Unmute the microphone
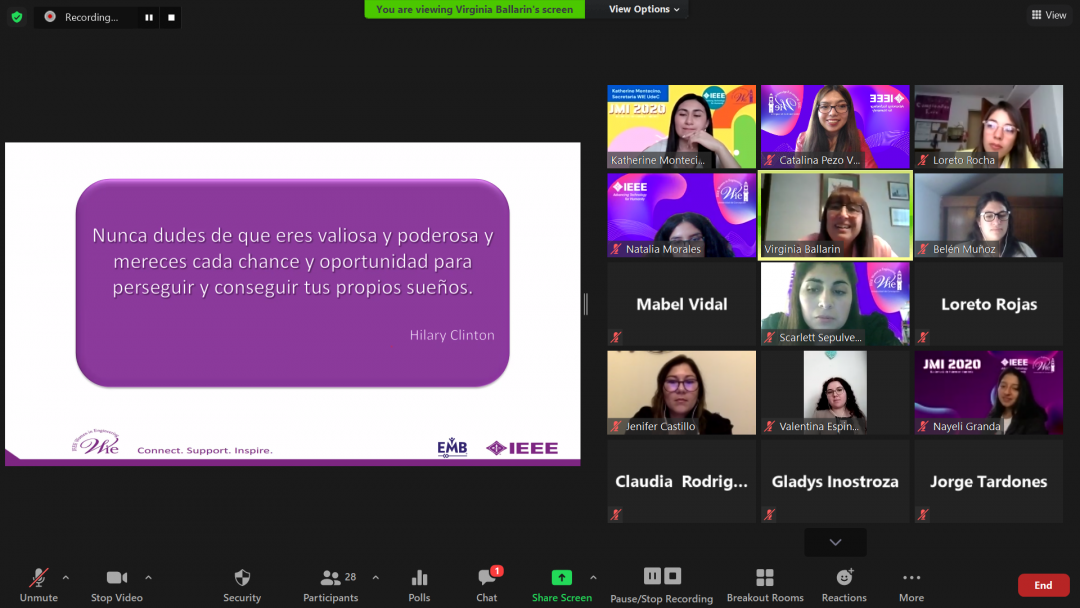The width and height of the screenshot is (1080, 608). pos(39,578)
